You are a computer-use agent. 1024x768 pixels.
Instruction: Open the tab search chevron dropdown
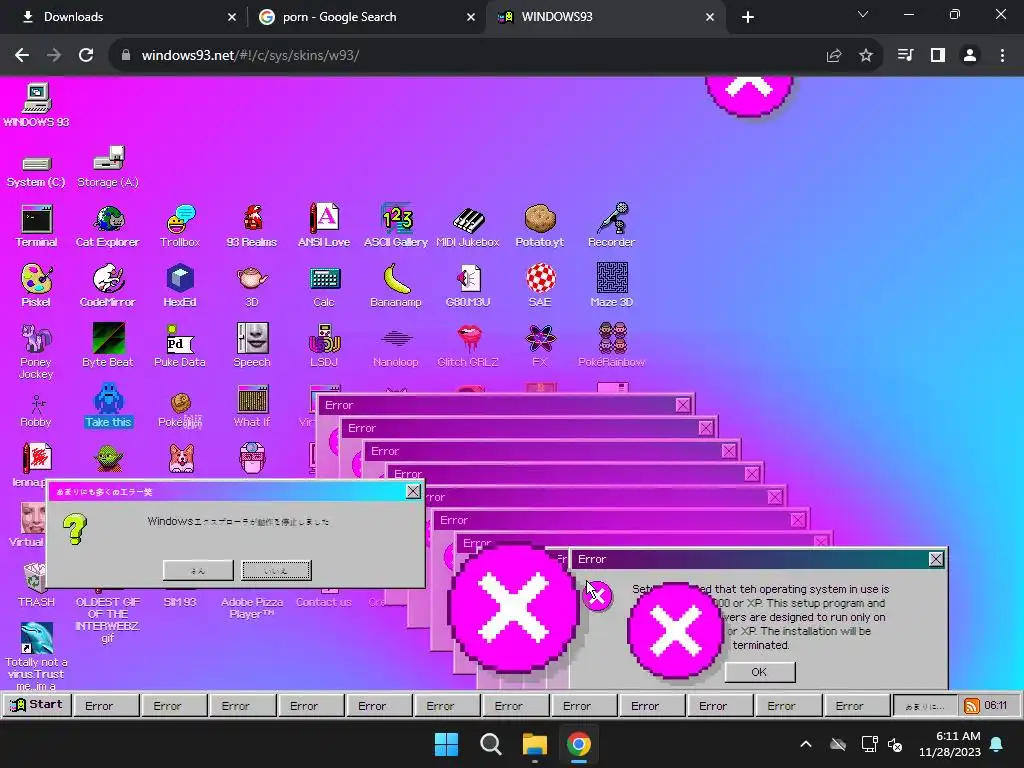[863, 14]
